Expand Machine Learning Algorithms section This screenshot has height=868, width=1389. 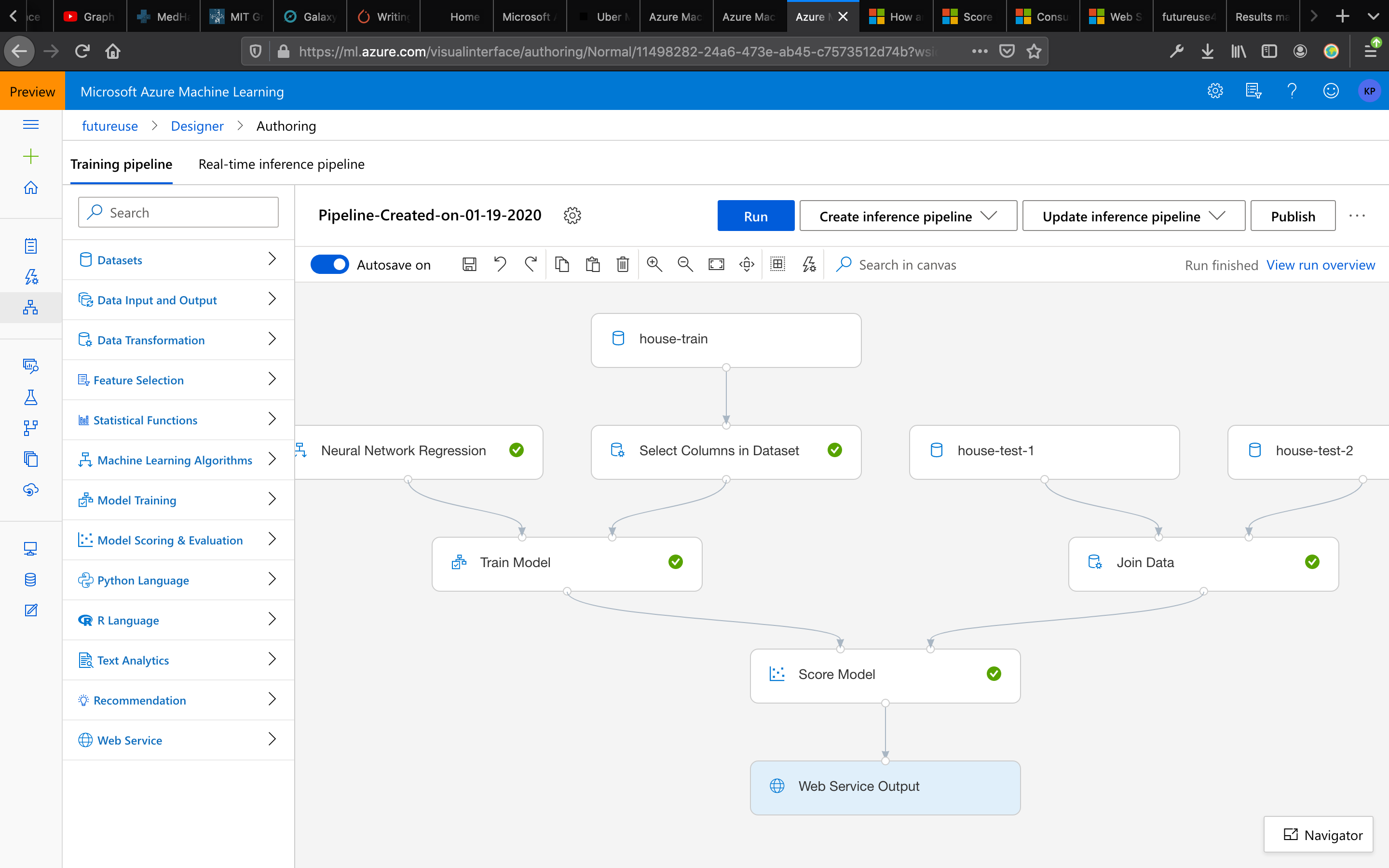178,460
